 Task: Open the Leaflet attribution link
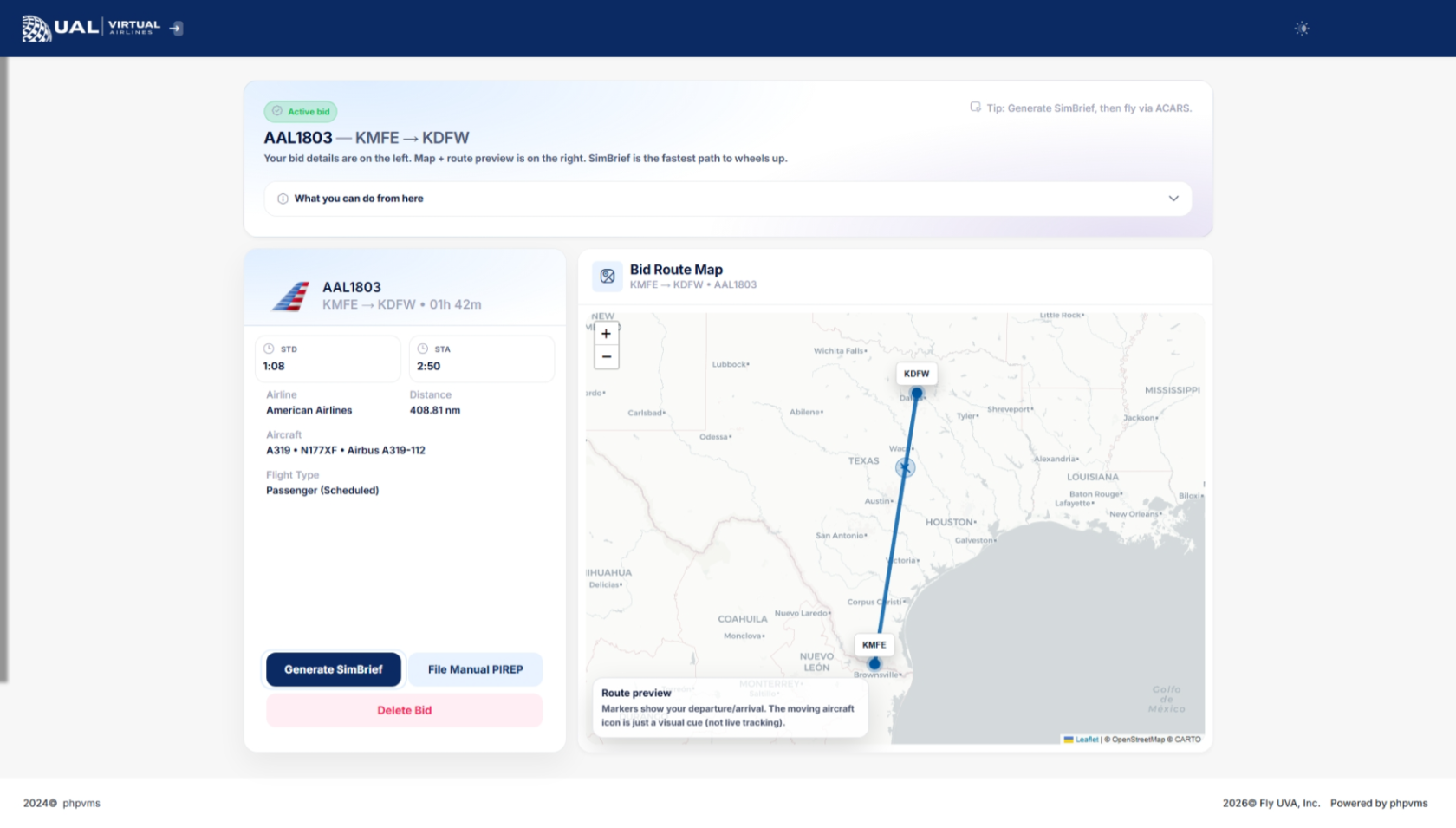(1086, 740)
